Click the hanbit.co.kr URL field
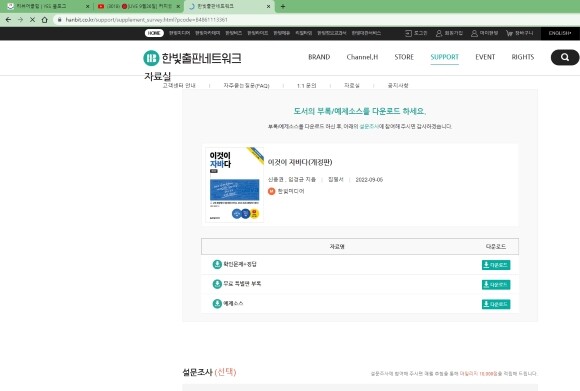This screenshot has width=580, height=391. tap(146, 20)
